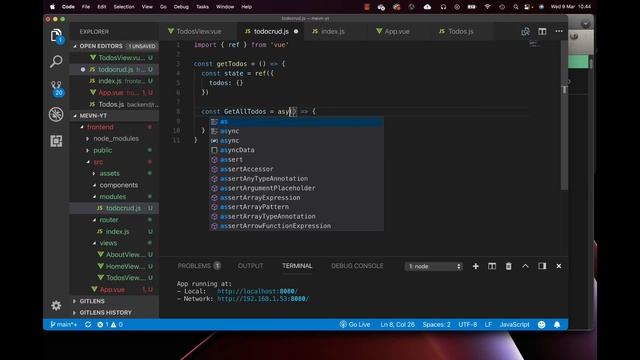Collapse the frontend folder
The height and width of the screenshot is (360, 640).
[x=114, y=127]
